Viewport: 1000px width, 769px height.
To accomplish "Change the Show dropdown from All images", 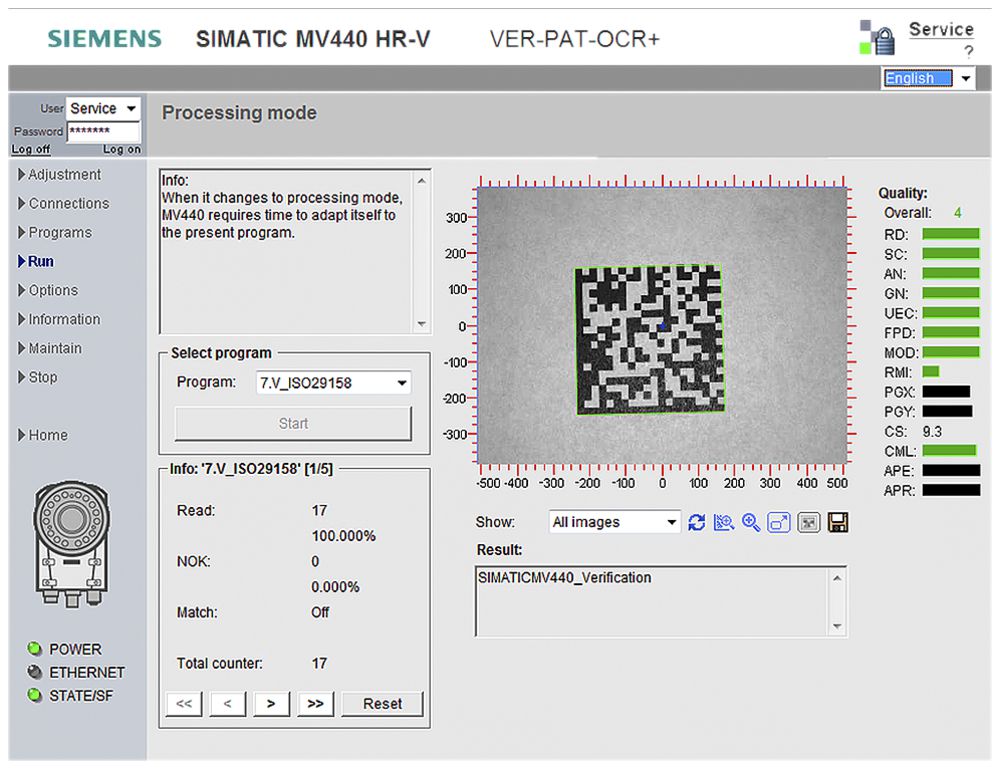I will pos(613,521).
